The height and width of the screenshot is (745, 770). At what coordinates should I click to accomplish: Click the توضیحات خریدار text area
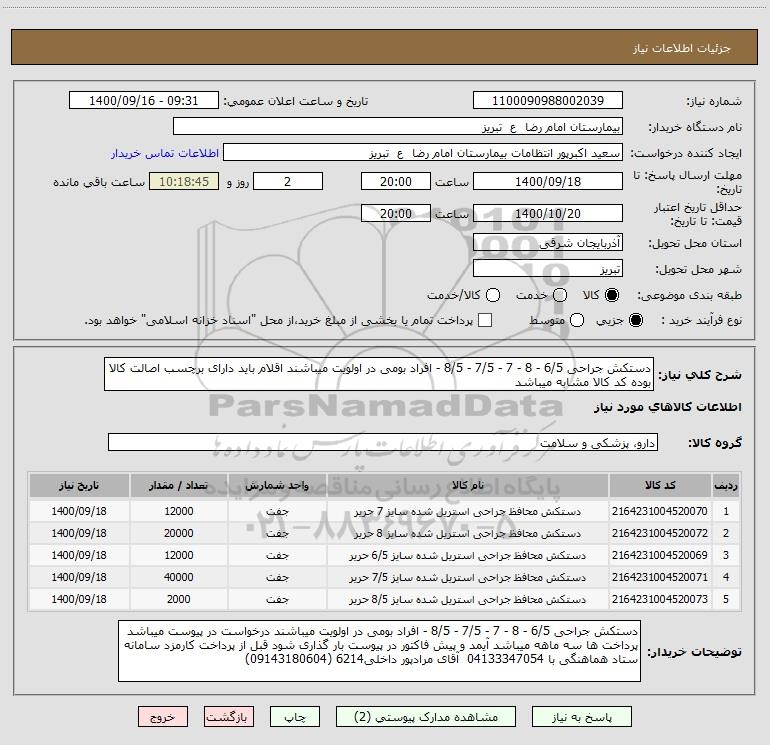coord(380,651)
